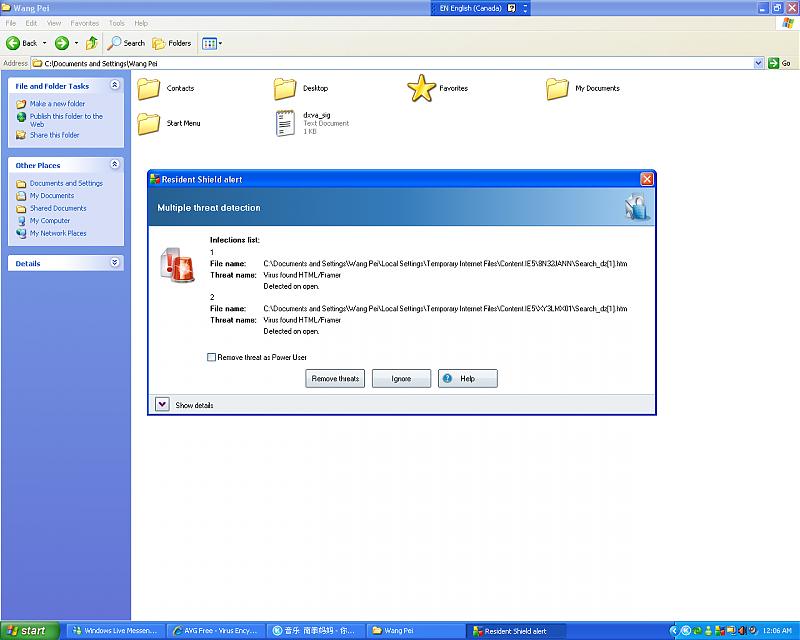Check Remove threat as Power User
This screenshot has width=800, height=640.
coord(211,357)
